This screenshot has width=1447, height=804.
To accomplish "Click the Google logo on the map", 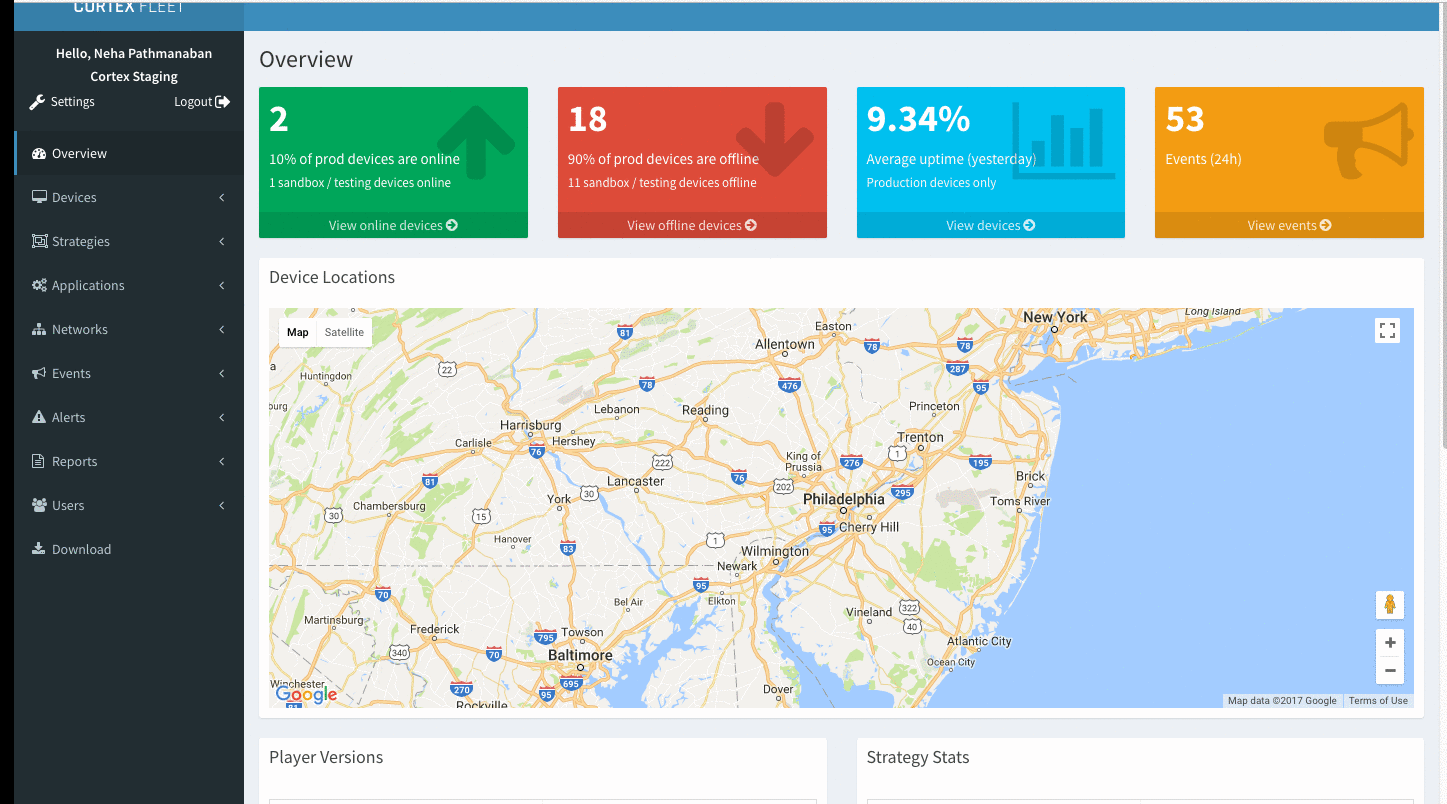I will click(x=306, y=694).
